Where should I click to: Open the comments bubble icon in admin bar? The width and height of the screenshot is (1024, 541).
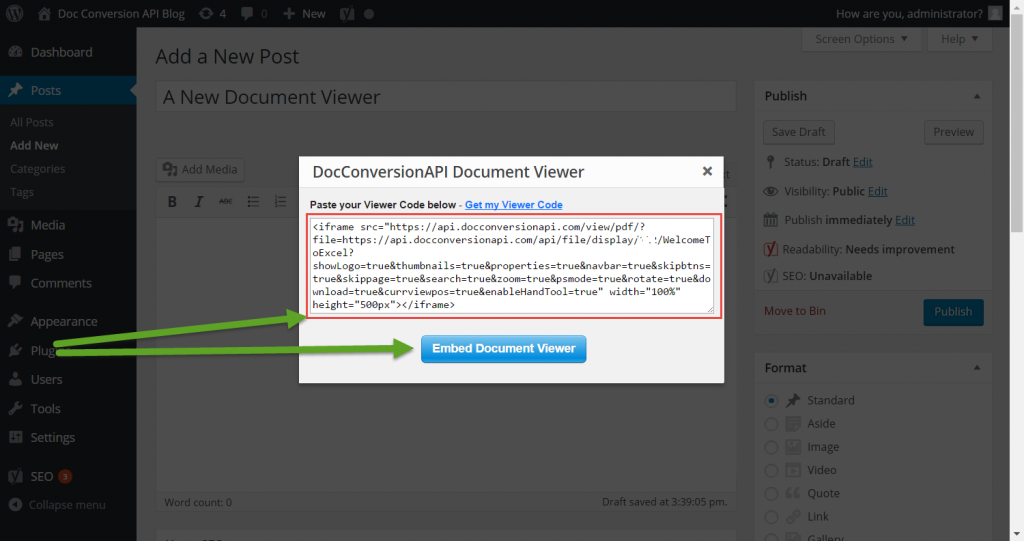(x=246, y=13)
